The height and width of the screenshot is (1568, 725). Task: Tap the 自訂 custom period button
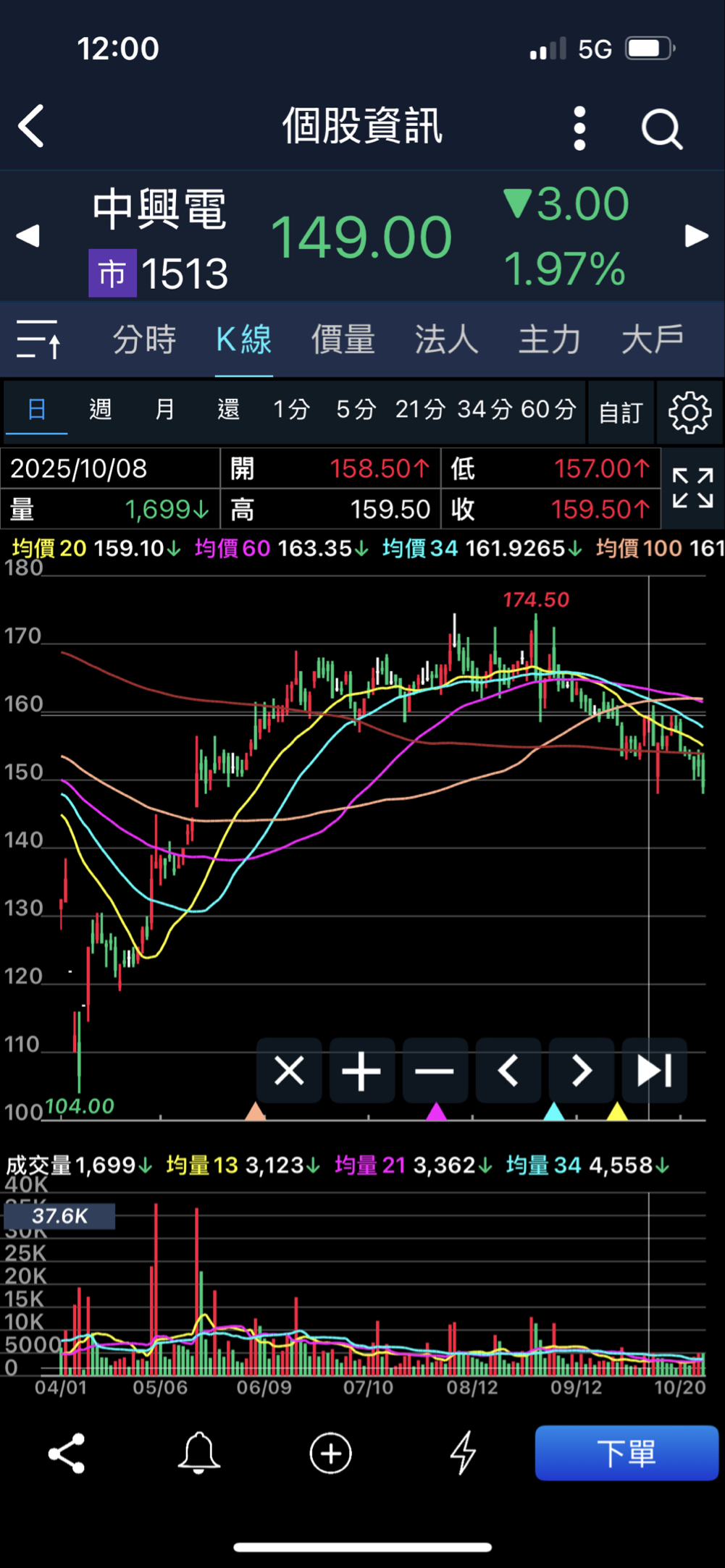point(621,413)
